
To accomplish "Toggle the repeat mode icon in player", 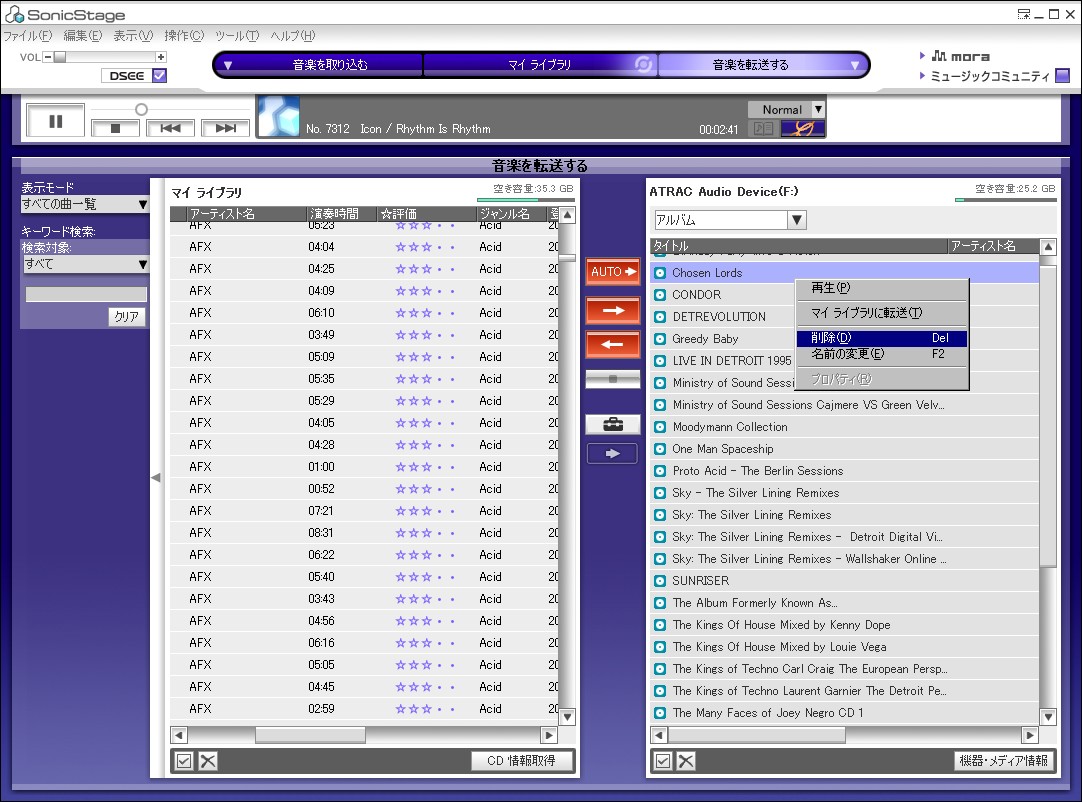I will tap(803, 128).
